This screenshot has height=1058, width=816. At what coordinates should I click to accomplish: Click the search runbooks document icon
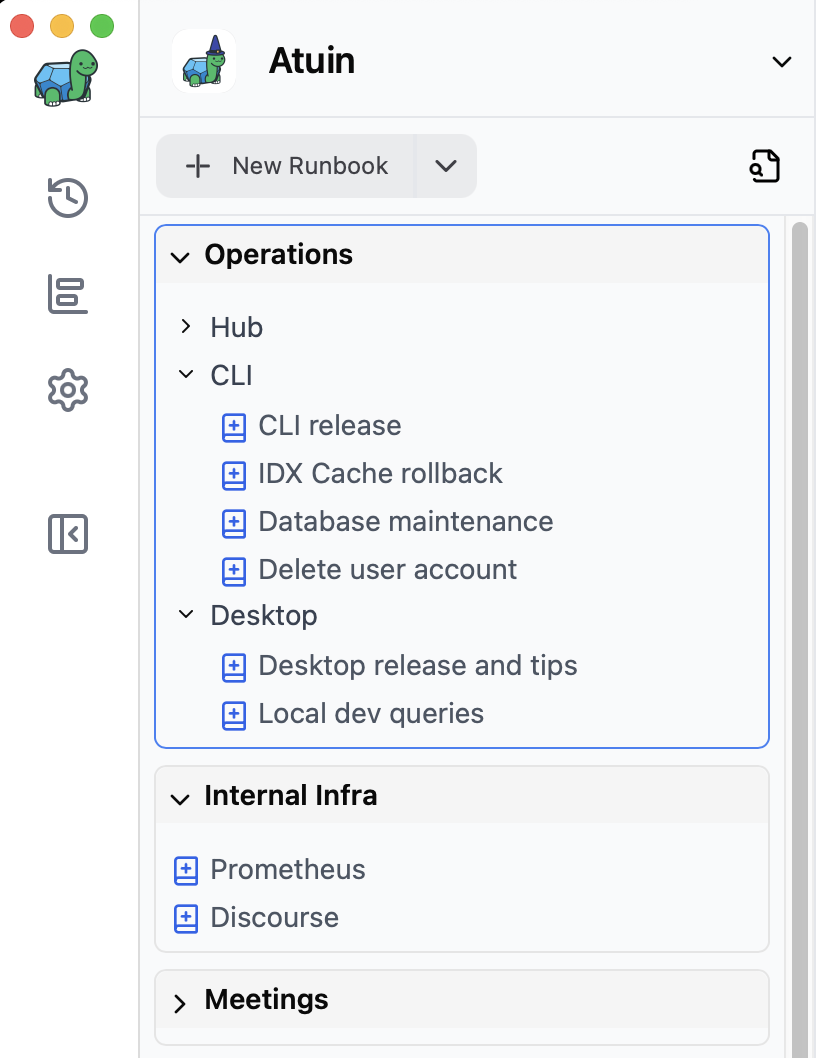point(765,166)
